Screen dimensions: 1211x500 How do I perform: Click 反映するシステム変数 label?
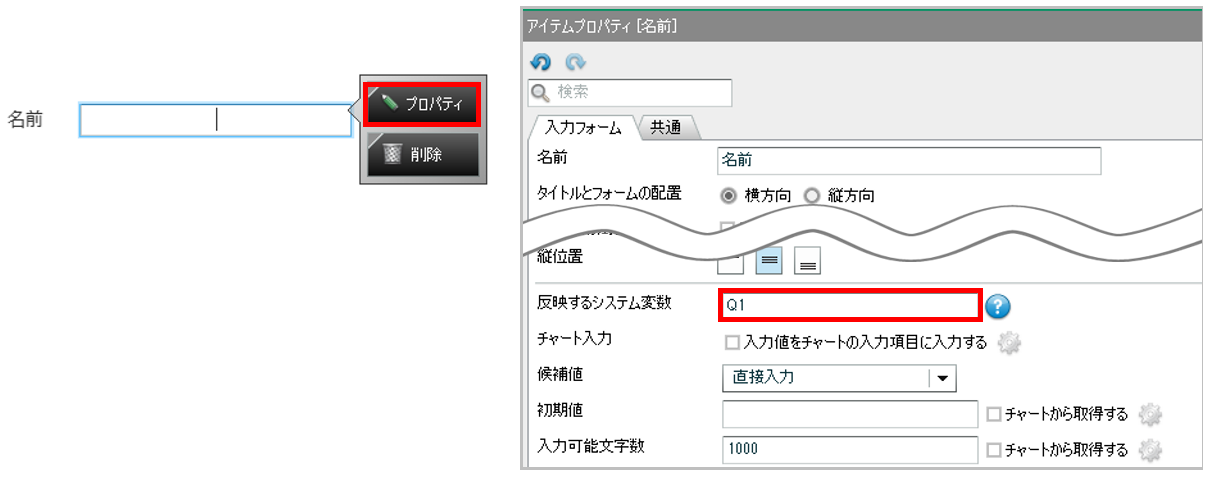pyautogui.click(x=604, y=303)
